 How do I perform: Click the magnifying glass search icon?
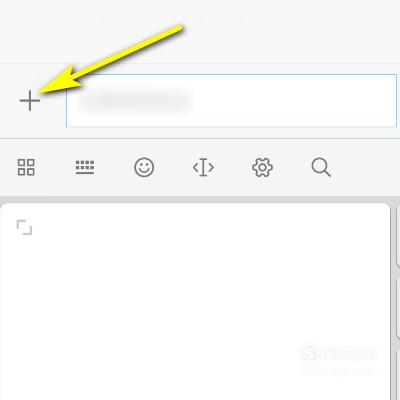click(x=321, y=167)
